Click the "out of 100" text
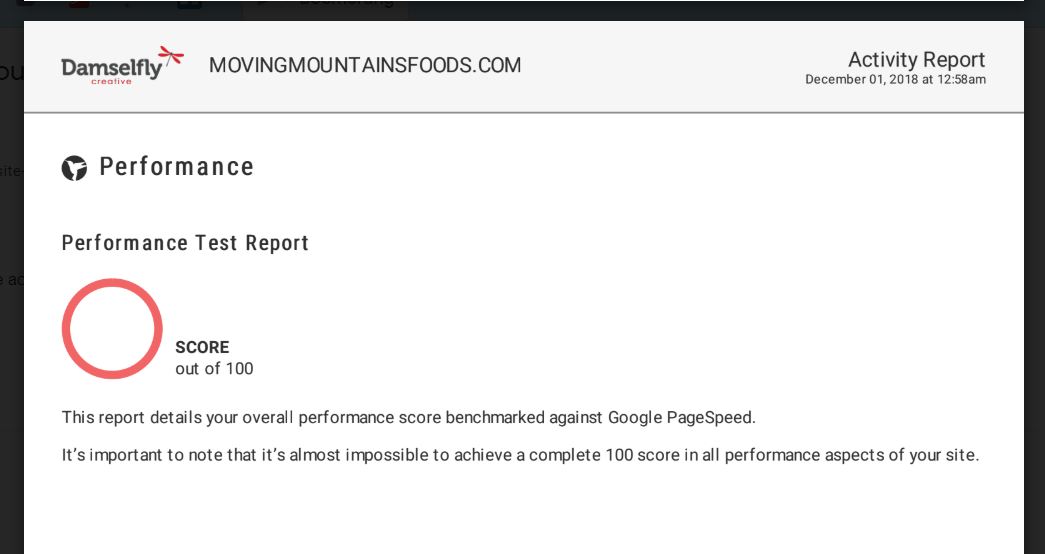This screenshot has width=1045, height=554. point(214,369)
